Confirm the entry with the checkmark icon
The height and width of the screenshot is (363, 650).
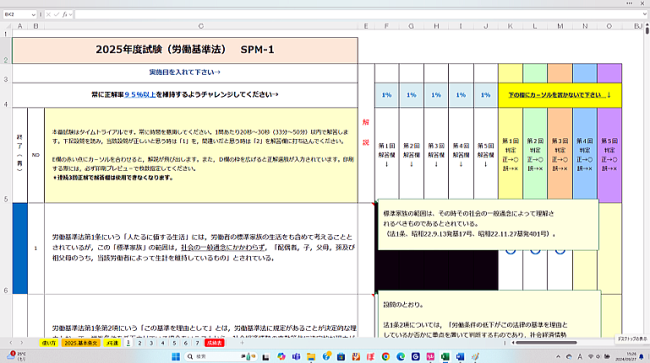pos(56,15)
